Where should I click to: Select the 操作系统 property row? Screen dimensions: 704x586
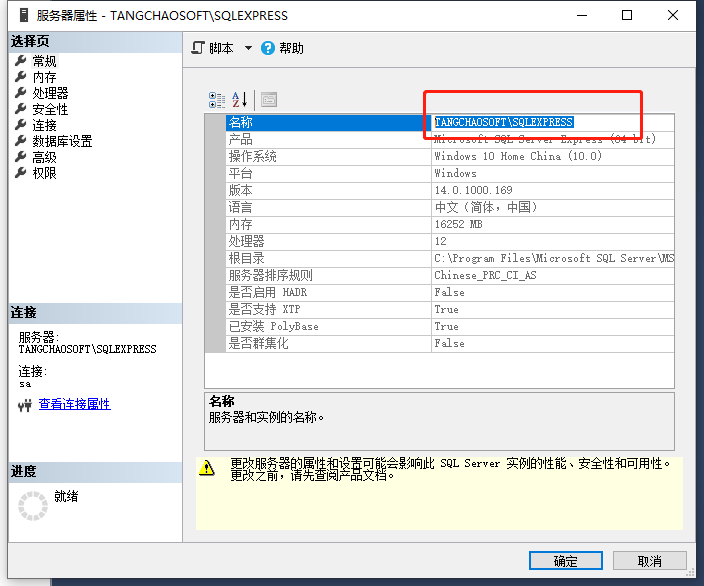(328, 157)
